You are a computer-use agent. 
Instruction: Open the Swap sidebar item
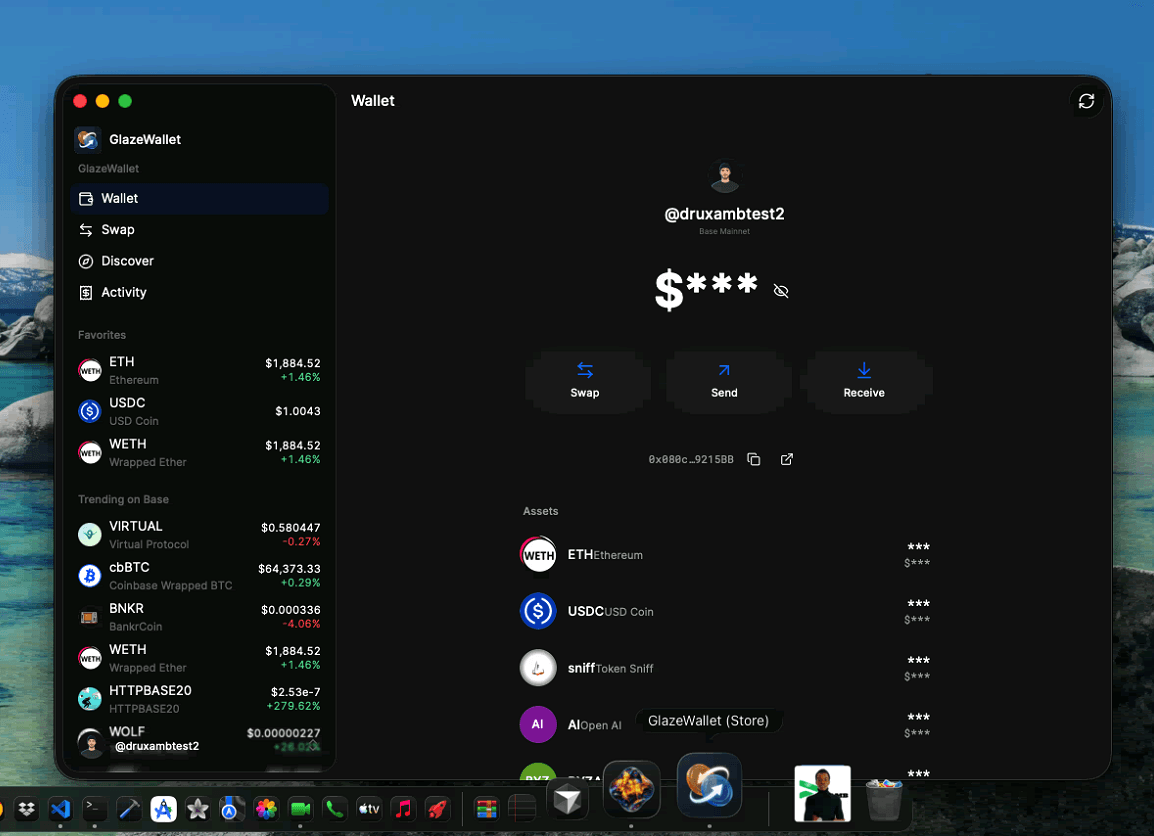(x=199, y=230)
